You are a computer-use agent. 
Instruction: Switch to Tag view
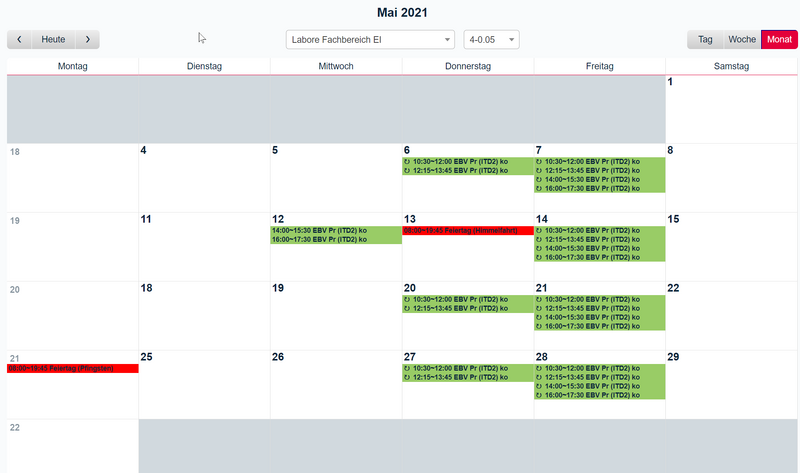coord(705,39)
